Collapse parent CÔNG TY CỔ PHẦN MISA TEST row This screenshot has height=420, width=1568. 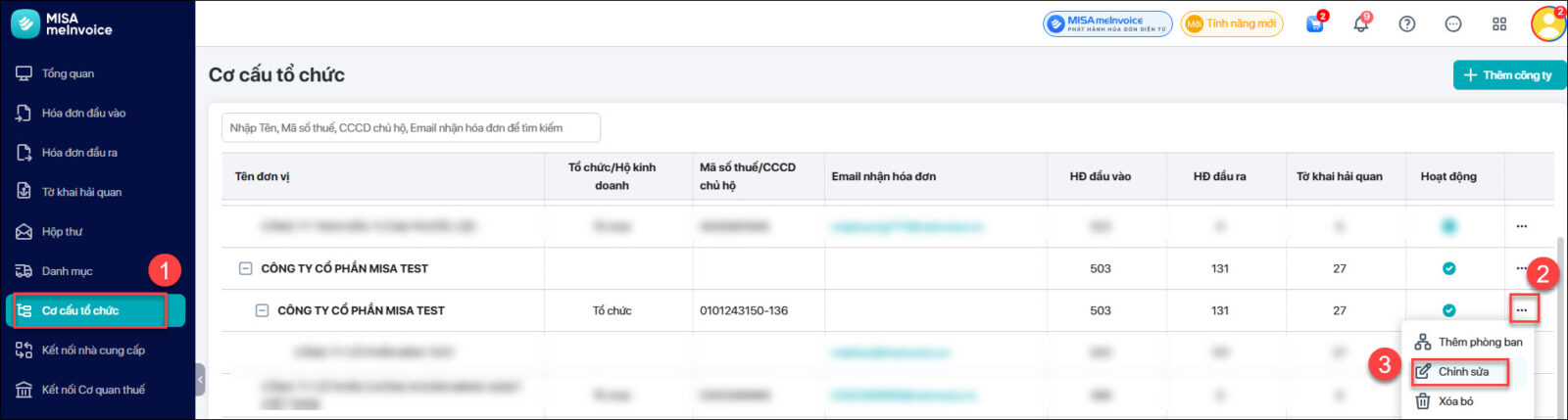pos(246,268)
